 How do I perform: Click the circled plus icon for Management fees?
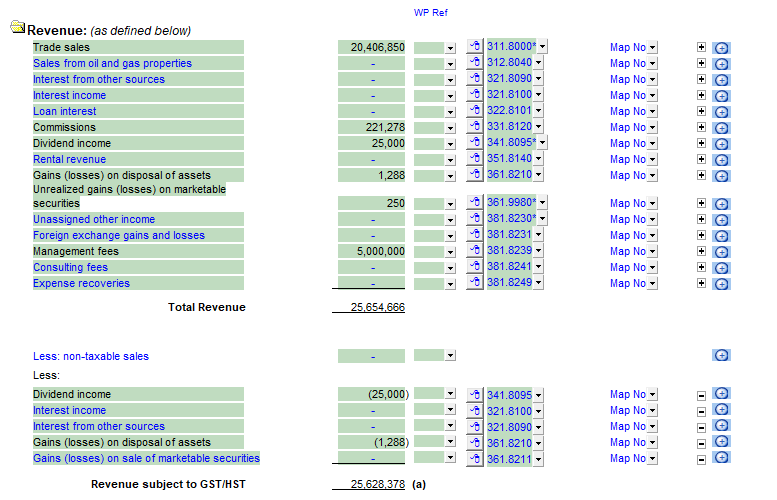722,252
